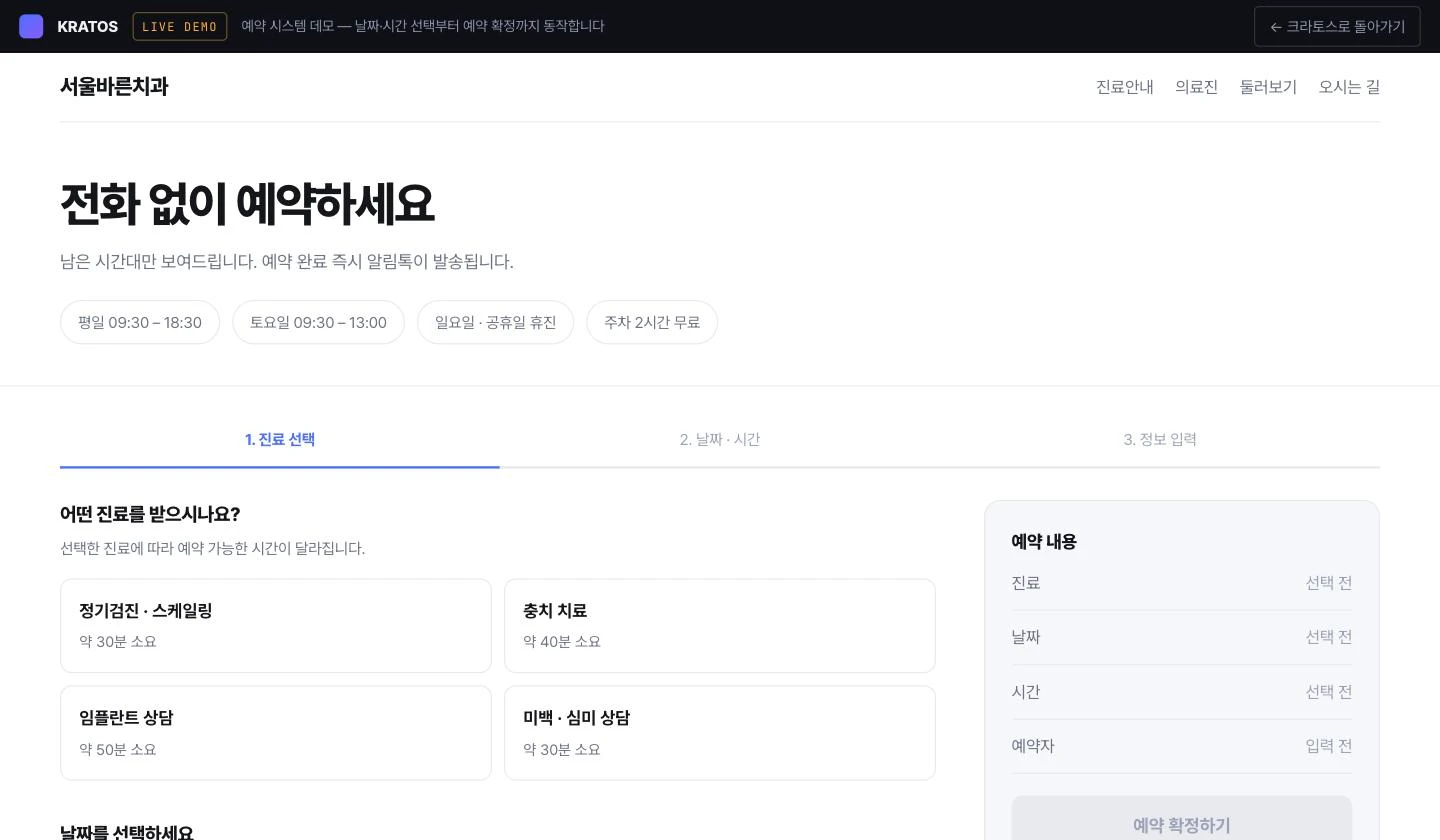Screen dimensions: 1440x840
Task: Go back via 크라토스로 돌아가기 button
Action: (x=1337, y=26)
